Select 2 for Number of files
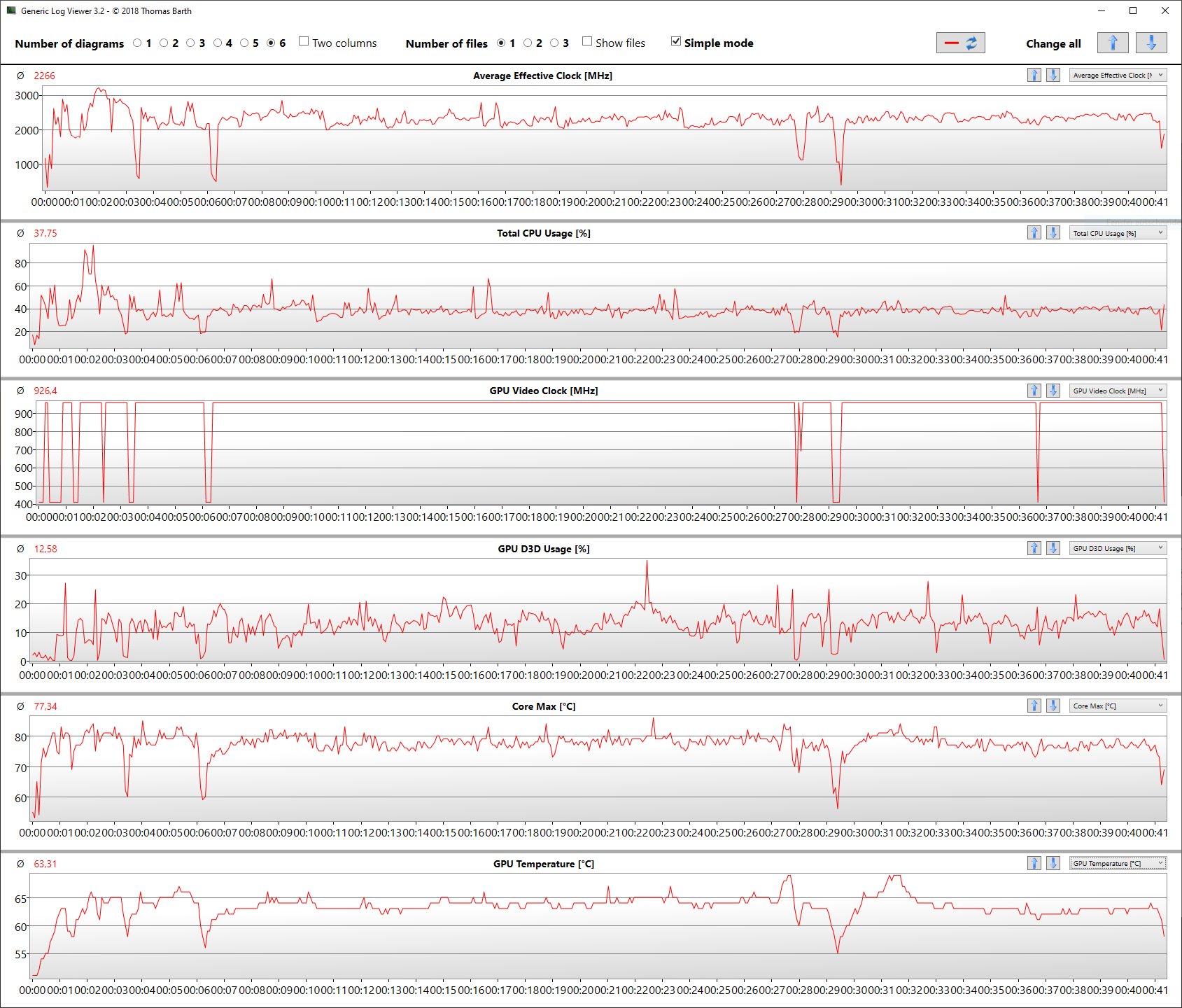 pyautogui.click(x=528, y=43)
